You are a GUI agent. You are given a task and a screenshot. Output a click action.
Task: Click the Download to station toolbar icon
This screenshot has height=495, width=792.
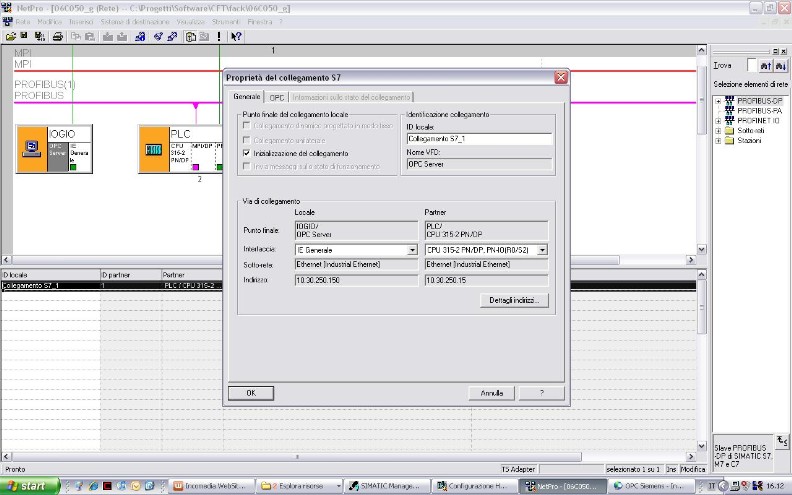click(108, 36)
